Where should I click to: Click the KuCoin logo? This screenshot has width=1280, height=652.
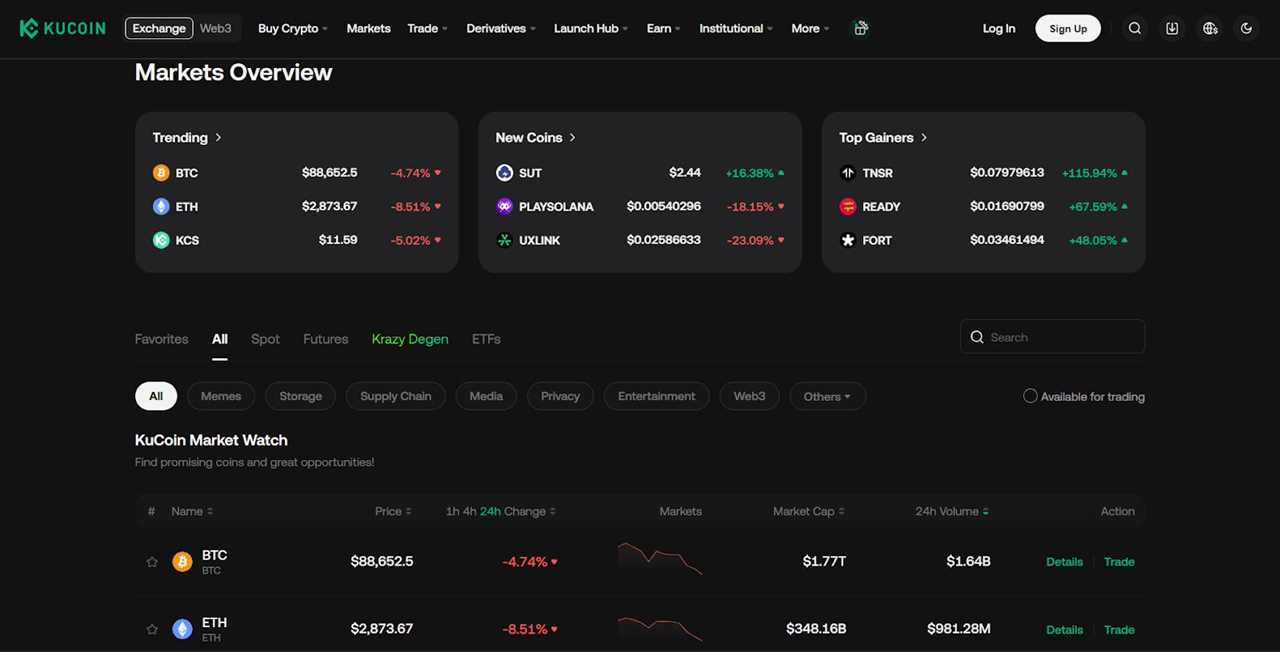[x=62, y=28]
